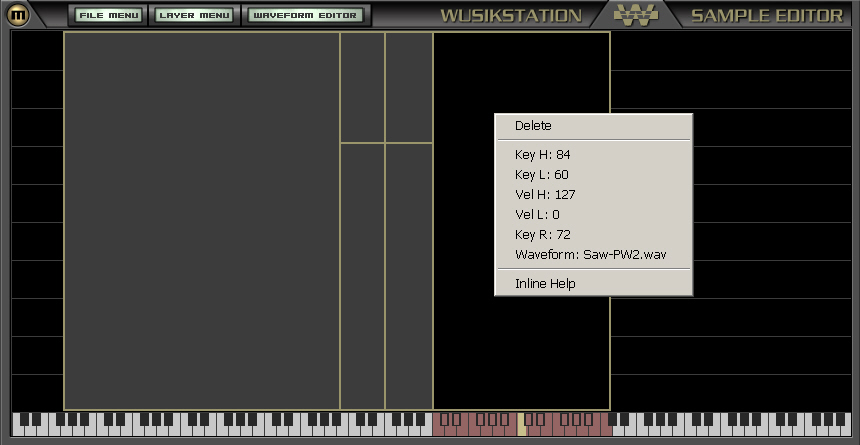Select the large leftmost gray sample zone

202,221
